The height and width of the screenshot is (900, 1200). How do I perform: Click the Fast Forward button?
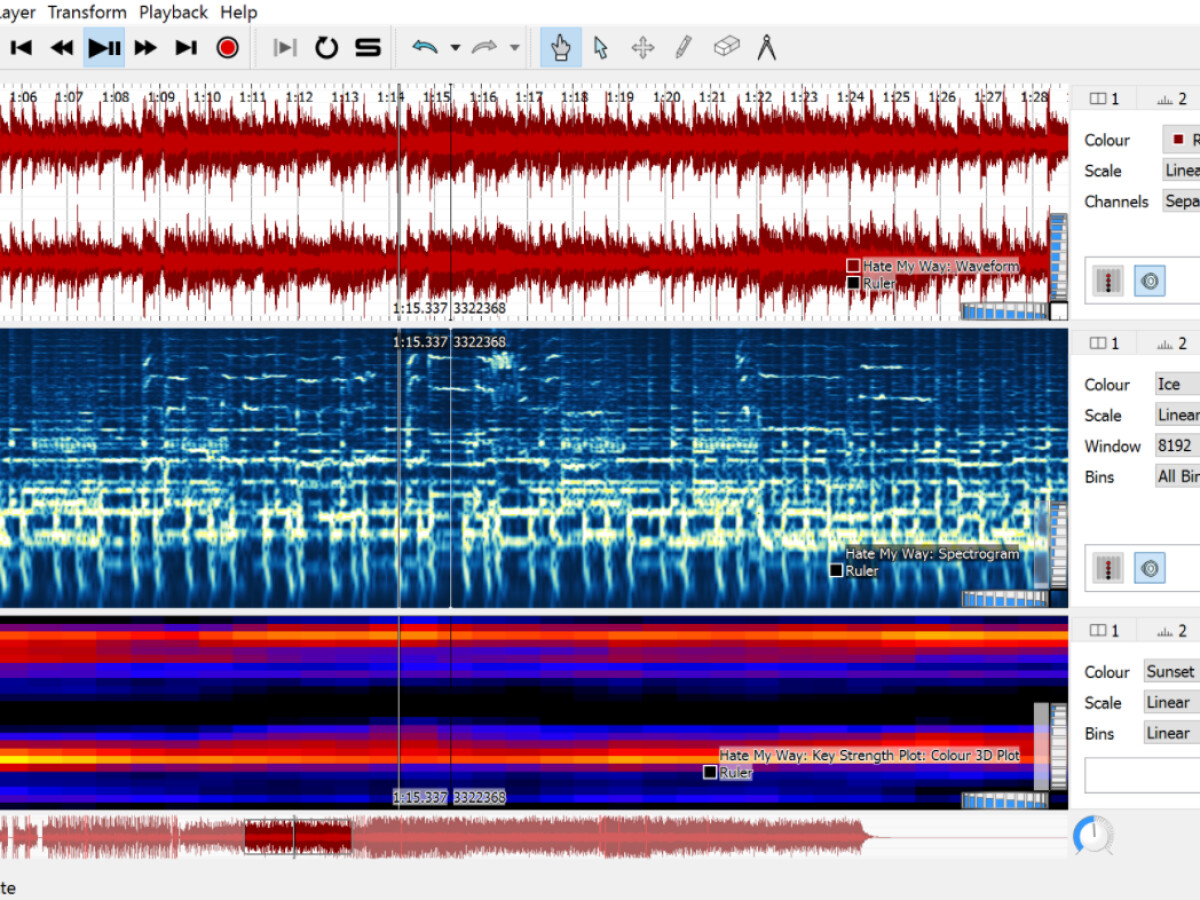[x=145, y=47]
